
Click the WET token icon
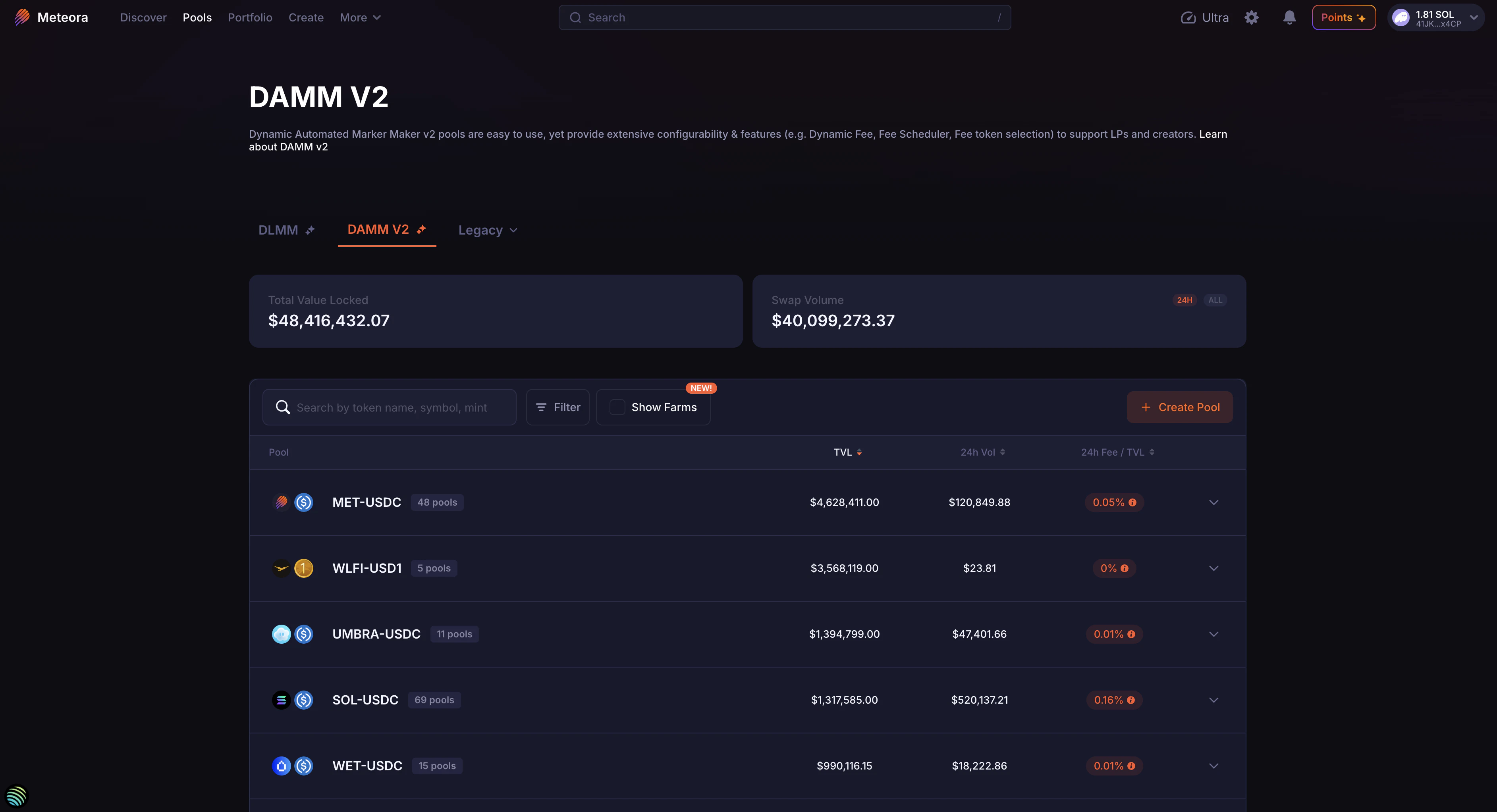click(x=281, y=766)
